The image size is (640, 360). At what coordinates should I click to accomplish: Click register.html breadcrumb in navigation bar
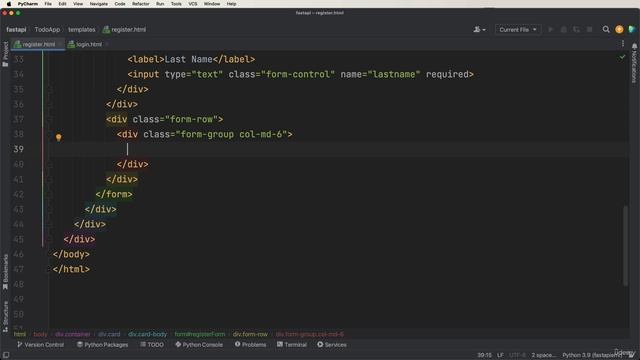[124, 29]
